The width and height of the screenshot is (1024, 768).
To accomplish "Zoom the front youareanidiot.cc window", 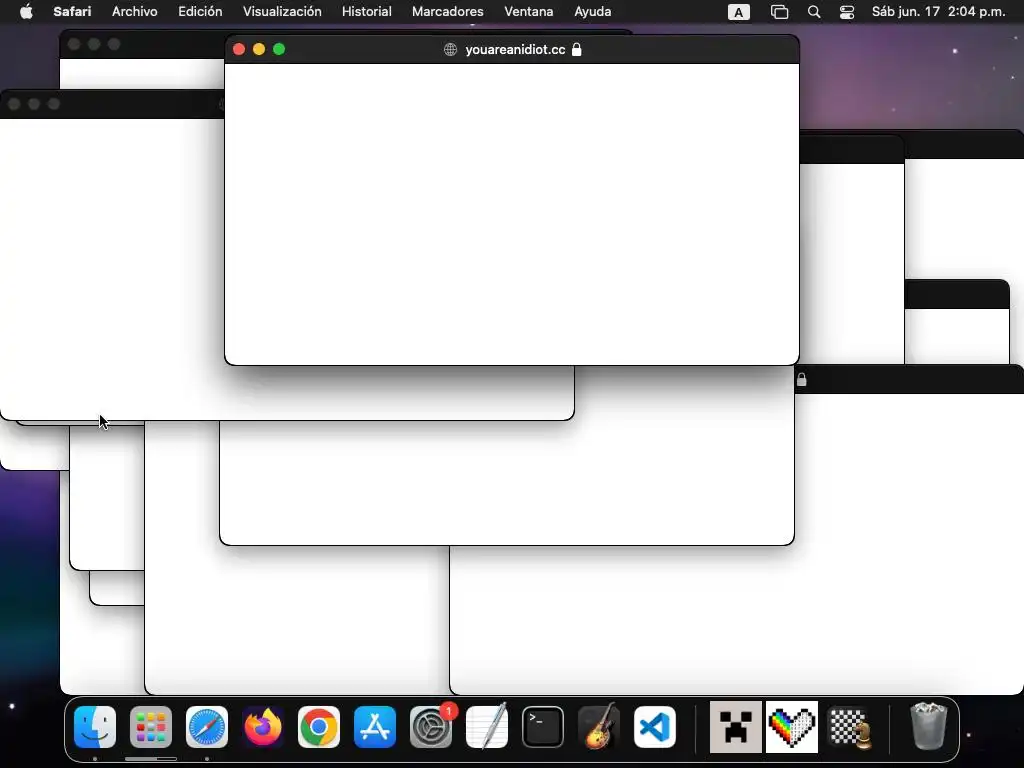I will pyautogui.click(x=279, y=49).
